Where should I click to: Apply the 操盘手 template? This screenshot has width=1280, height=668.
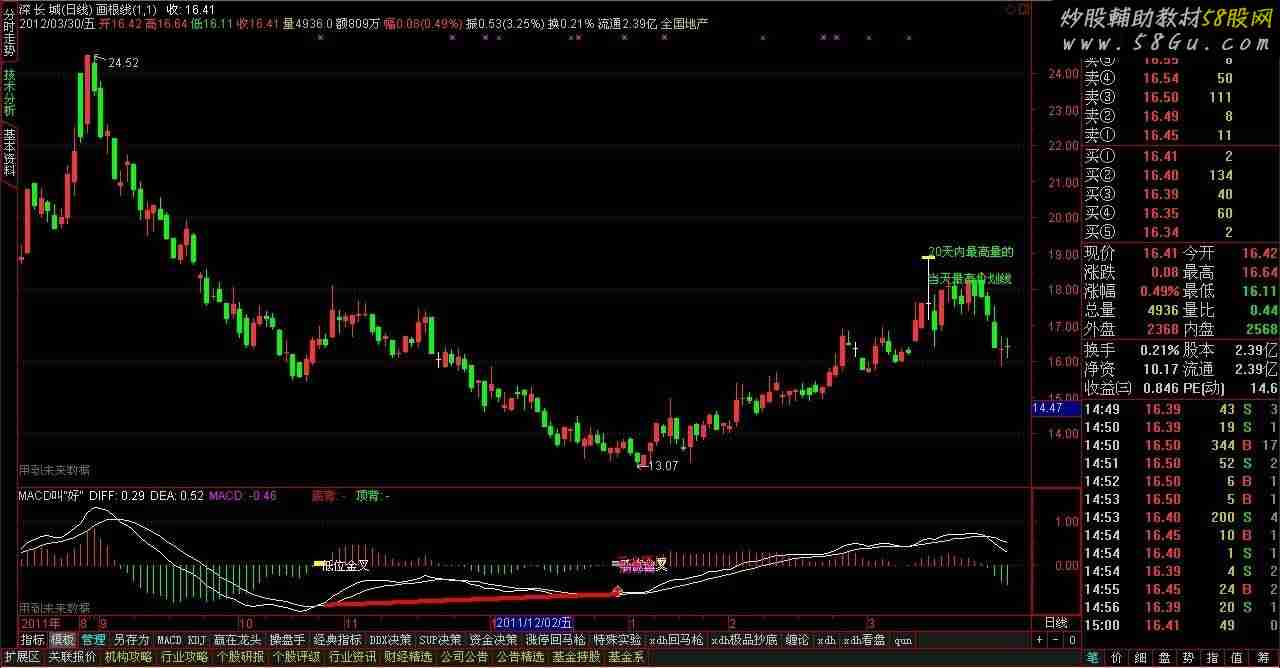[287, 640]
